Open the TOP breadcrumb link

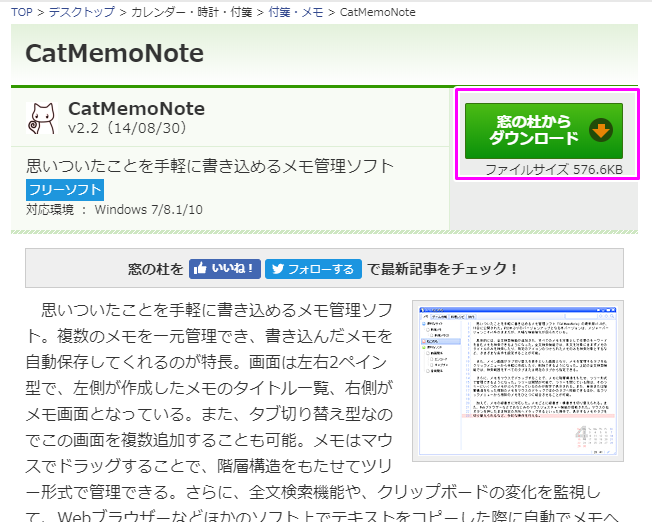(22, 12)
